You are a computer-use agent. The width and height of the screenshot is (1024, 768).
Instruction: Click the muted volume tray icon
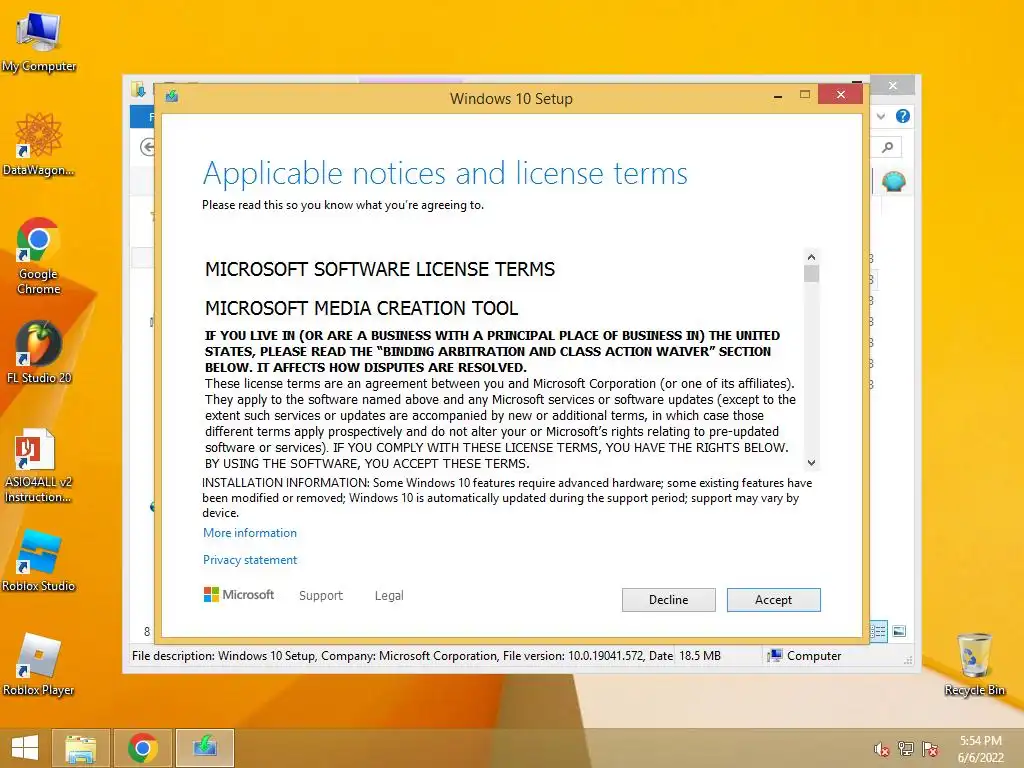(x=882, y=748)
